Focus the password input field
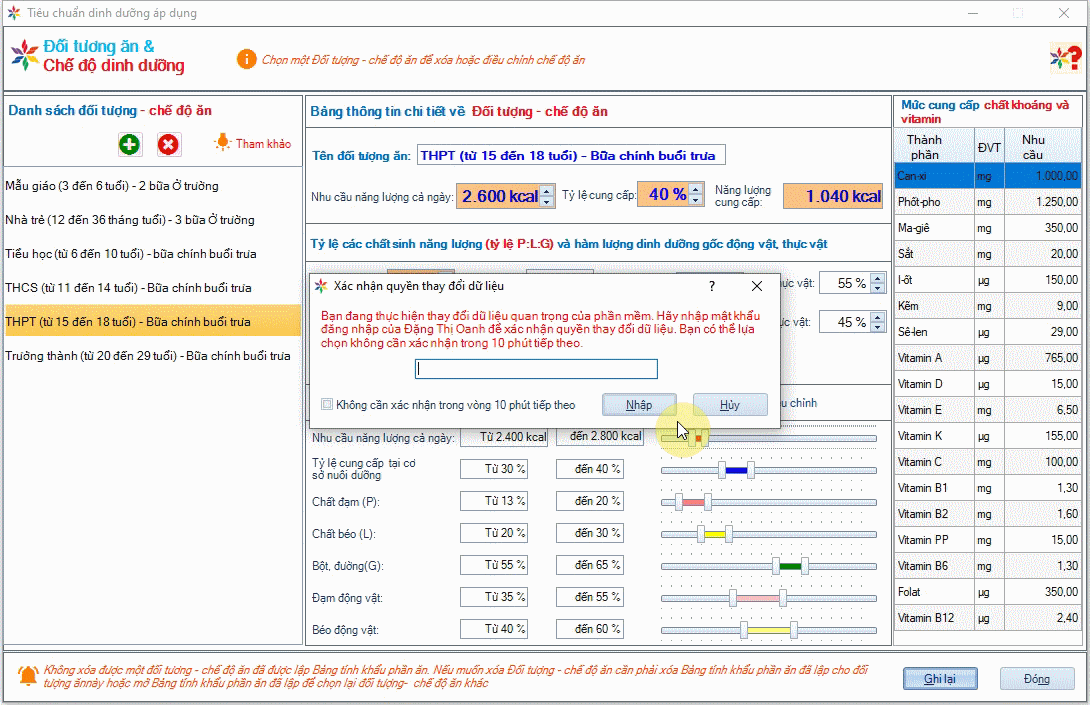This screenshot has width=1090, height=705. point(536,369)
